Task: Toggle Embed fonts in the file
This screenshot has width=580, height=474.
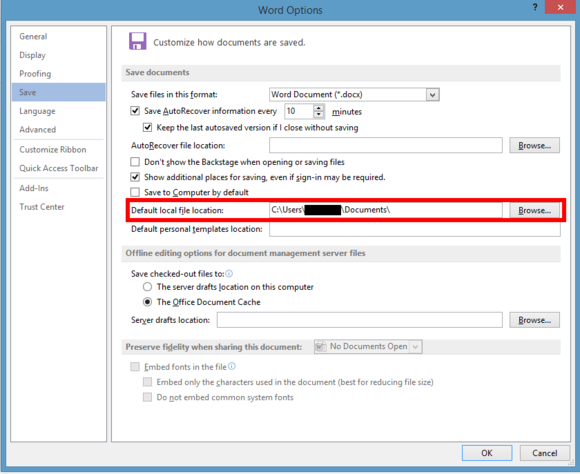Action: point(135,367)
